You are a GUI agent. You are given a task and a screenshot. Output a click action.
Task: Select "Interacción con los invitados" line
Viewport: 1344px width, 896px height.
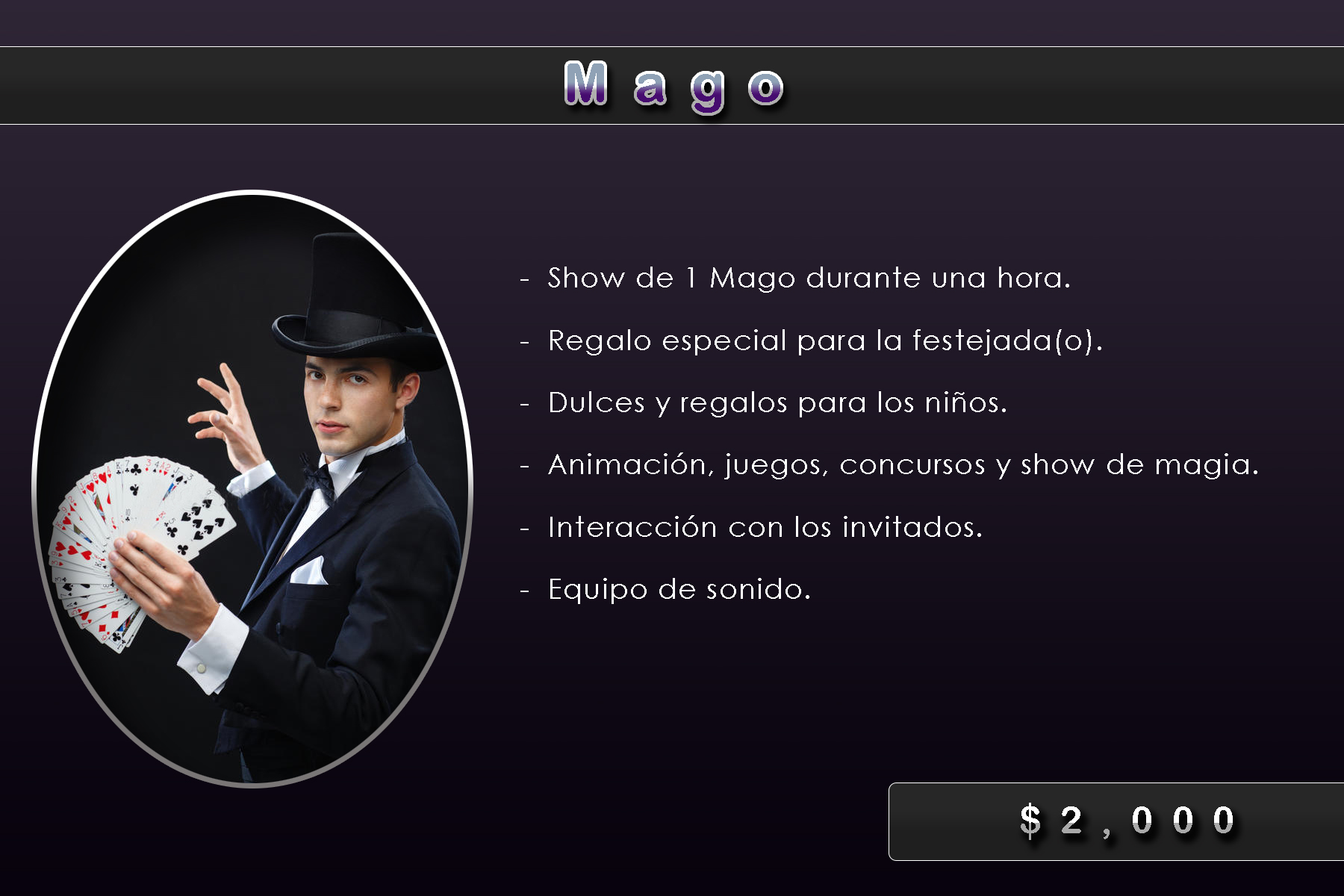765,527
